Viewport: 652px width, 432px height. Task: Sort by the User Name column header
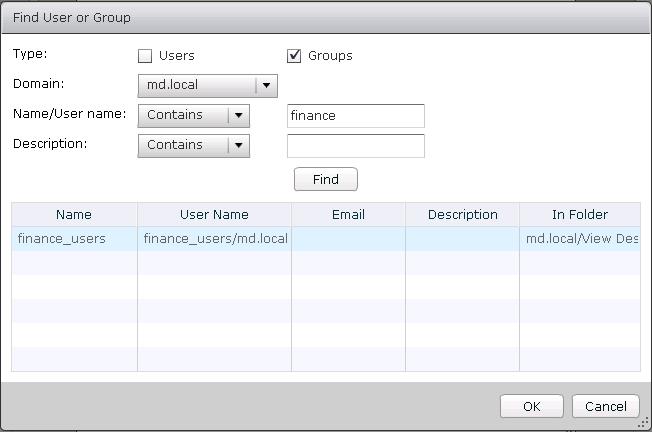point(214,214)
